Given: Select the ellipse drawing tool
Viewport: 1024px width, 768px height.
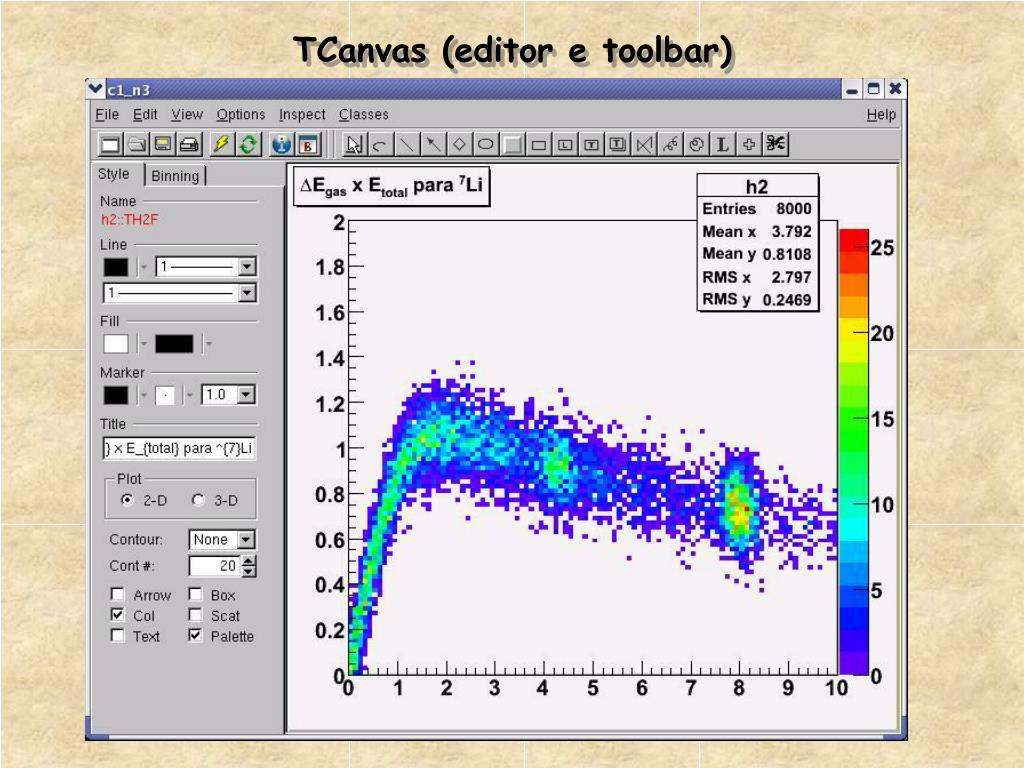Looking at the screenshot, I should (485, 144).
